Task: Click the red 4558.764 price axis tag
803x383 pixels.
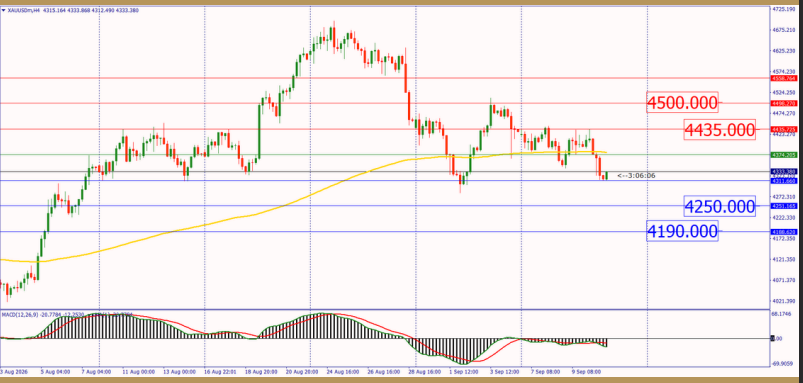Action: point(784,78)
